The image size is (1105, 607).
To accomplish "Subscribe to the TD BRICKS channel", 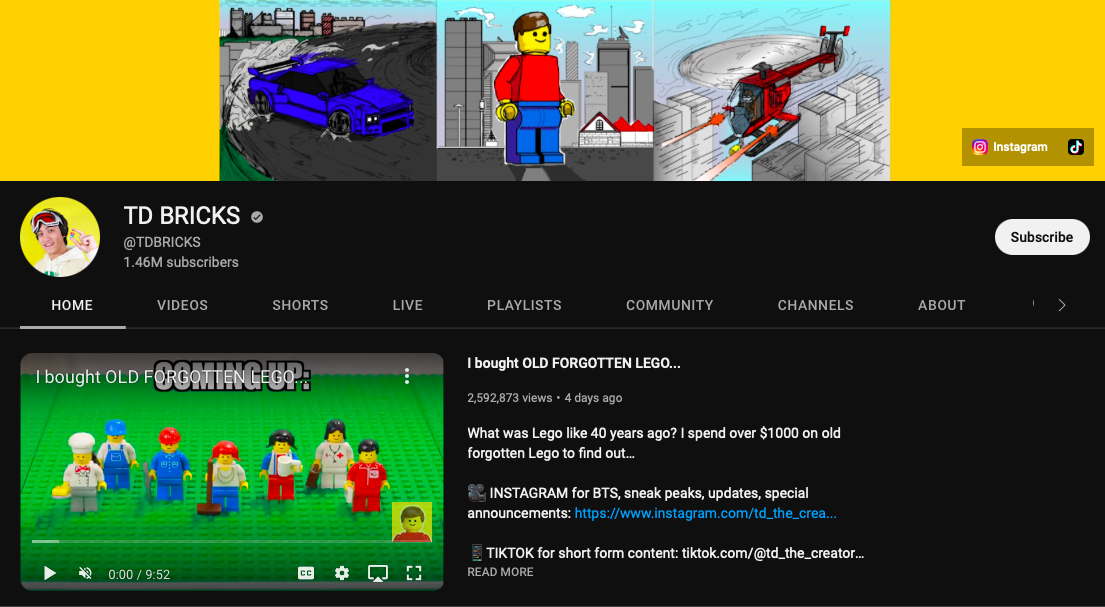I will point(1042,237).
